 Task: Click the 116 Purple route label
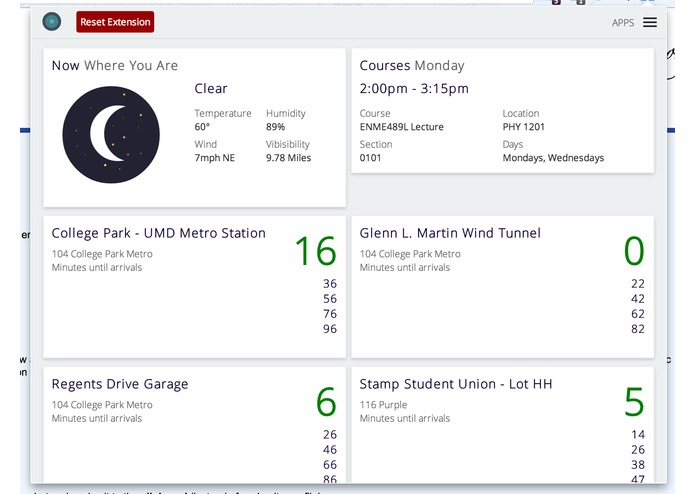383,405
